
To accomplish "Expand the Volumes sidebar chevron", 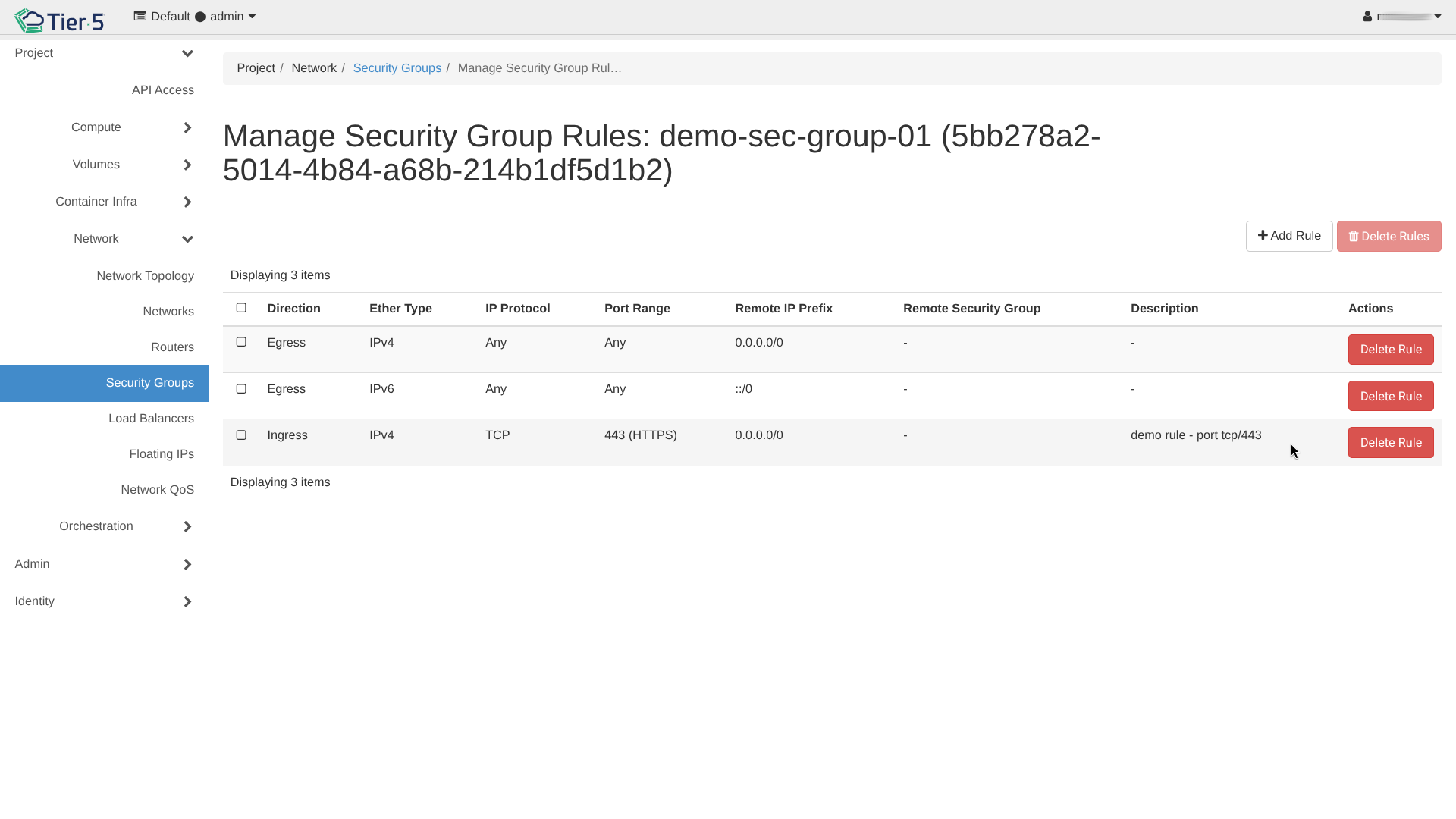I will coord(187,165).
